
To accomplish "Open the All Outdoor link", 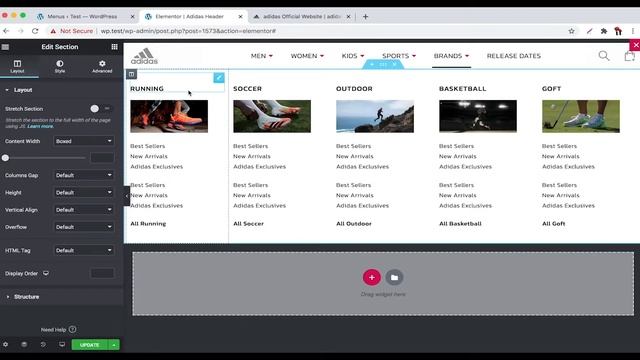I will pos(354,224).
